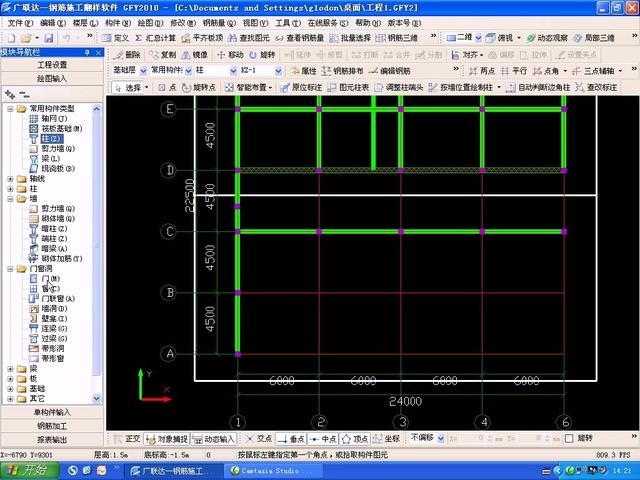Click 原位标注 in-place annotation
This screenshot has height=480, width=640.
[x=301, y=87]
